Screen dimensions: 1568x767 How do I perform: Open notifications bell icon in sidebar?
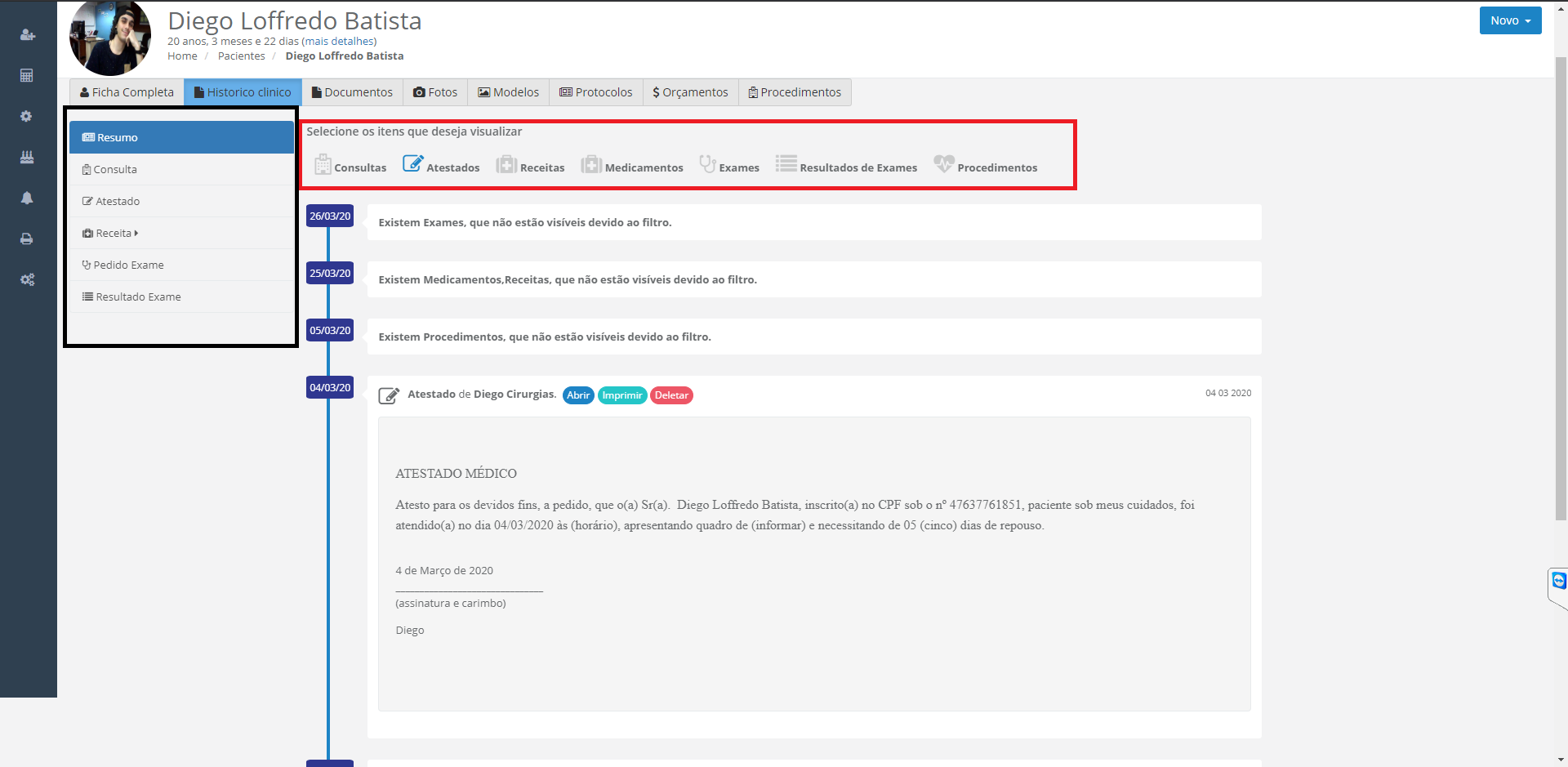[x=27, y=198]
